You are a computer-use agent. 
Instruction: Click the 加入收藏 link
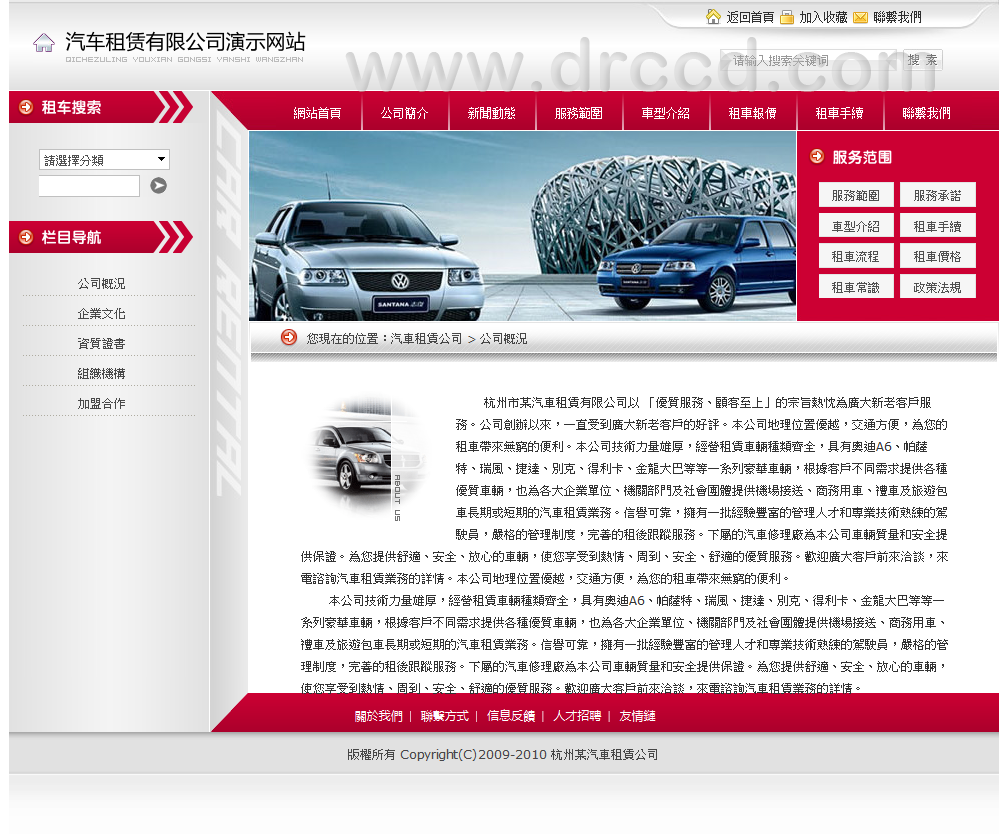click(823, 17)
